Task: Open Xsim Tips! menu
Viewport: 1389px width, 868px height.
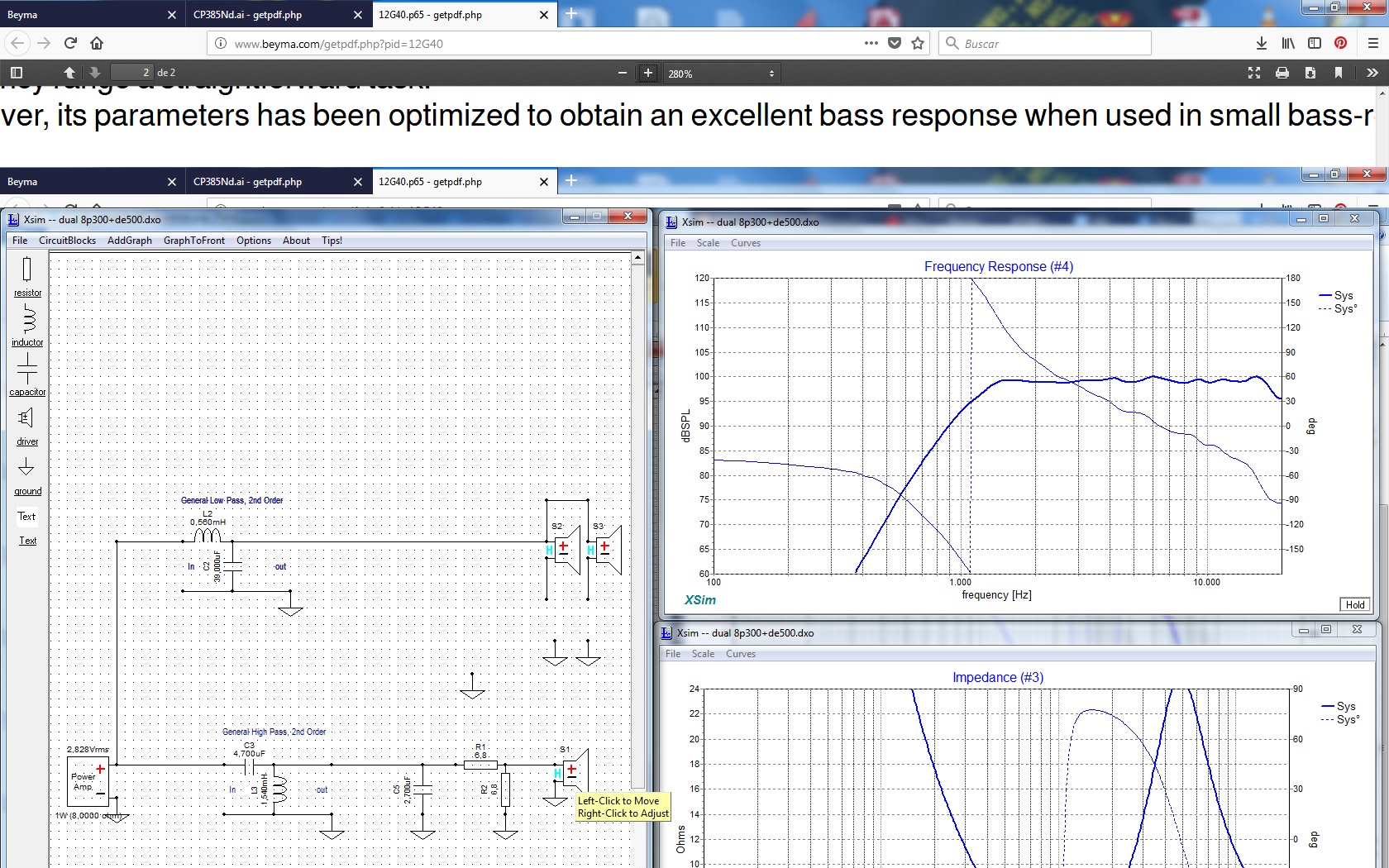Action: coord(332,241)
